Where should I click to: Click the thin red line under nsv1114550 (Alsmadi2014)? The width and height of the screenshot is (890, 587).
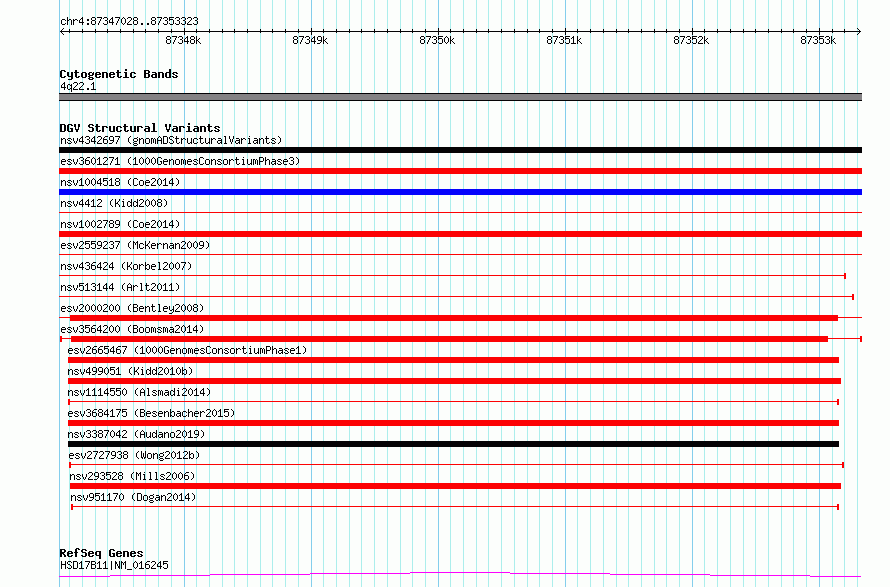pyautogui.click(x=454, y=402)
